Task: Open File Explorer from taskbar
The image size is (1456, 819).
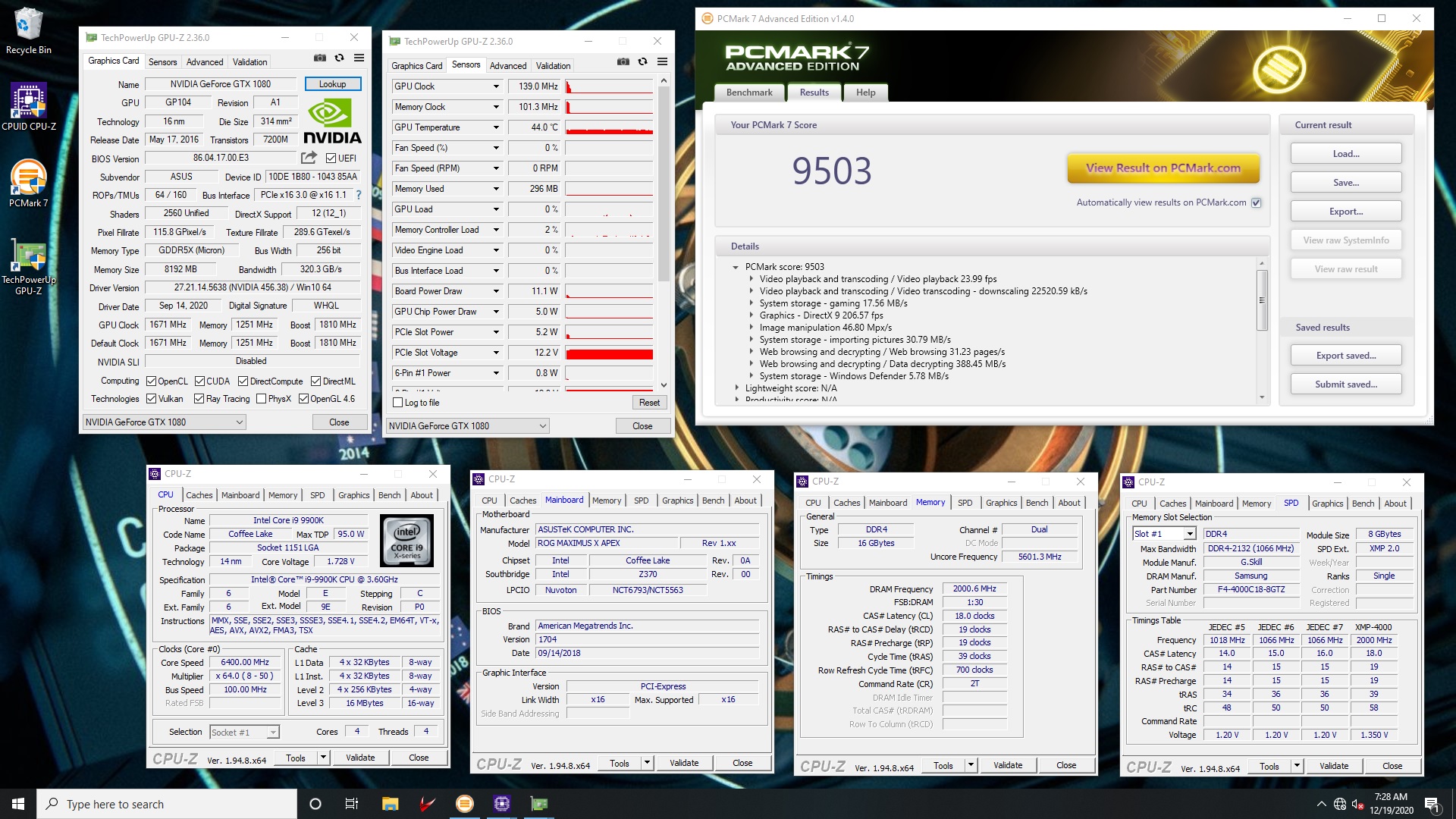Action: [390, 804]
